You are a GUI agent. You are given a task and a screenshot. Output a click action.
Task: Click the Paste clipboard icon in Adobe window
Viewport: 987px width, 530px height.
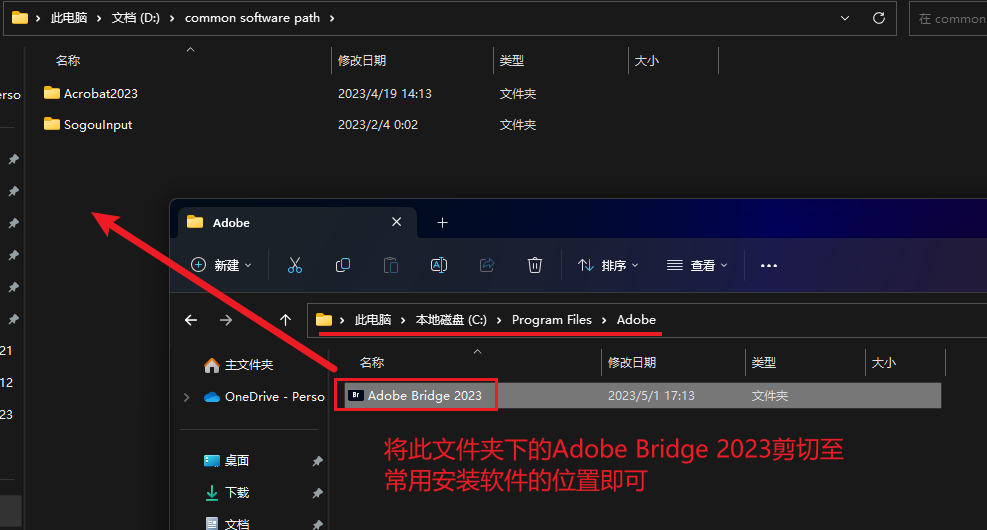coord(390,265)
